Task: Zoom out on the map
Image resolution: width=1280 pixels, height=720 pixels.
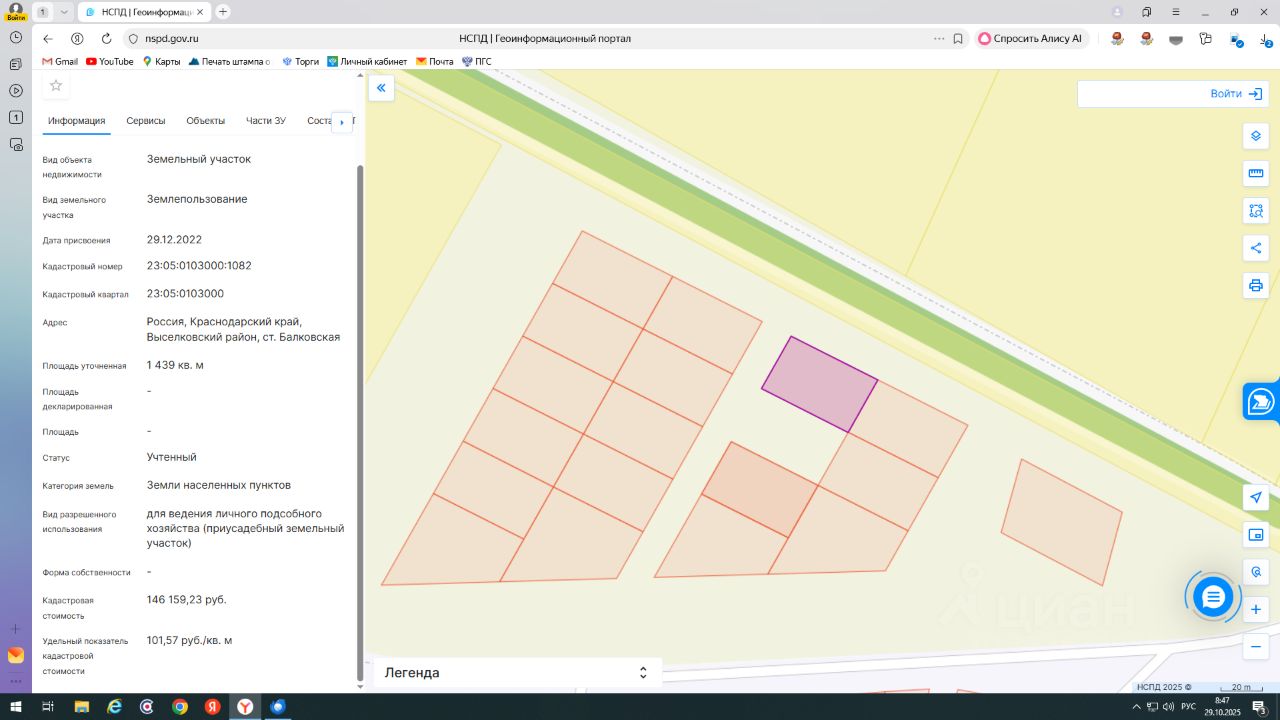Action: tap(1256, 647)
